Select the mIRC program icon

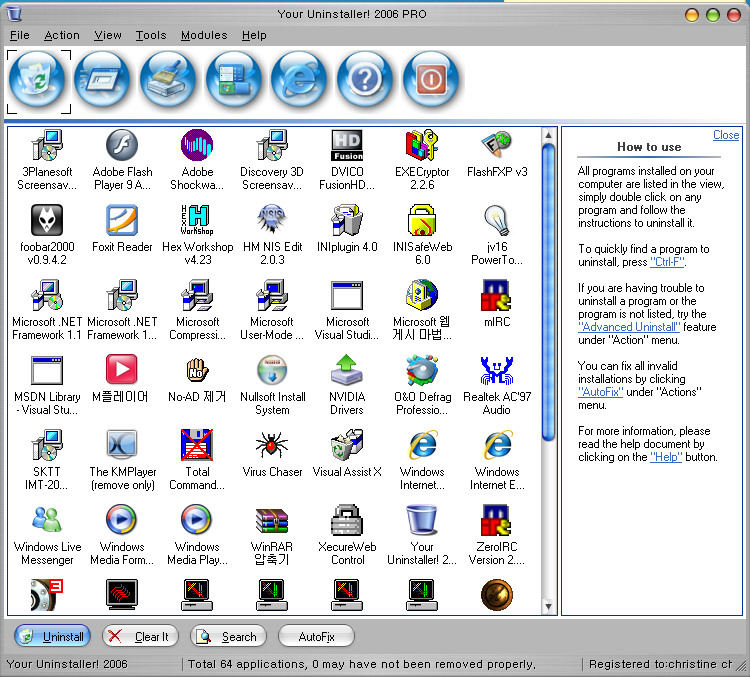pyautogui.click(x=497, y=295)
